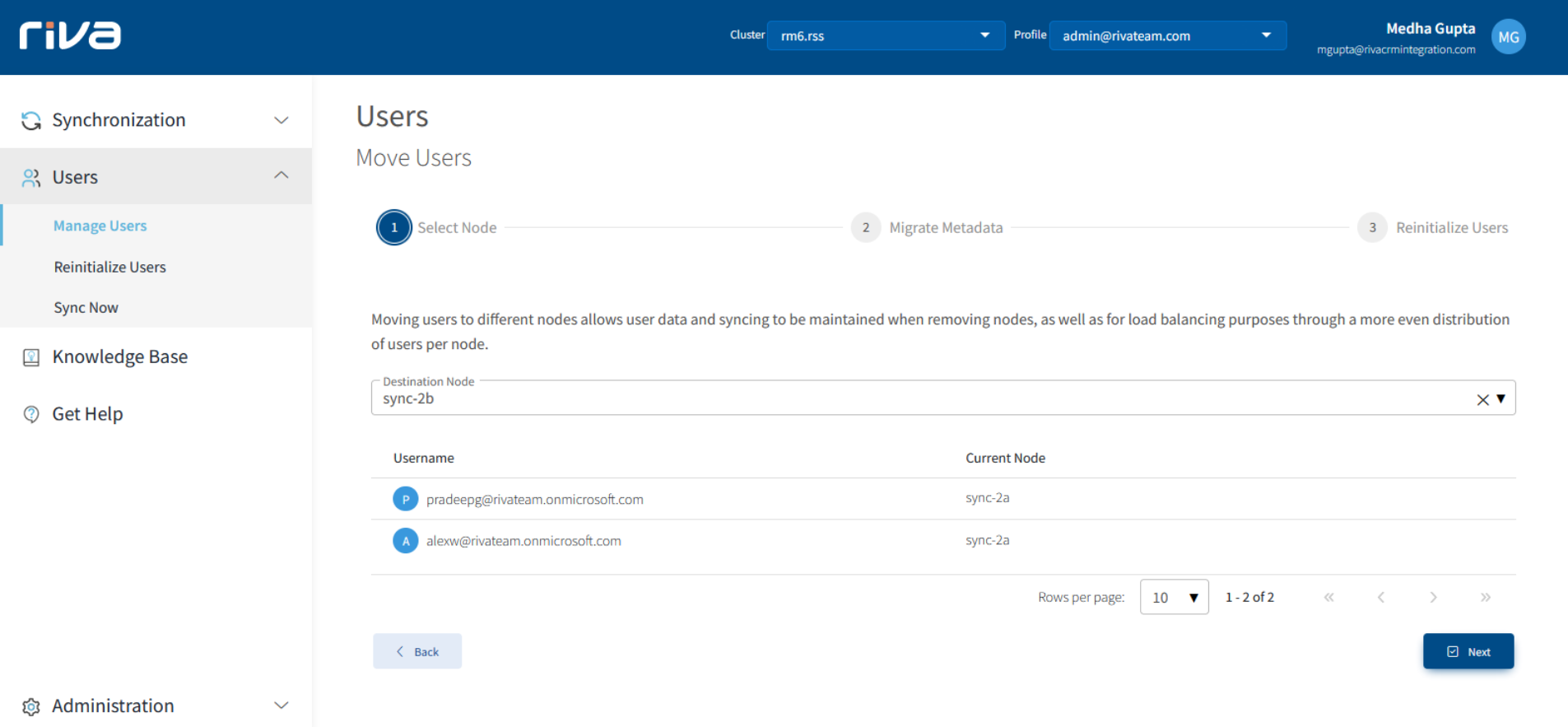Sort by the Current Node column header
The image size is (1568, 727).
[1006, 458]
